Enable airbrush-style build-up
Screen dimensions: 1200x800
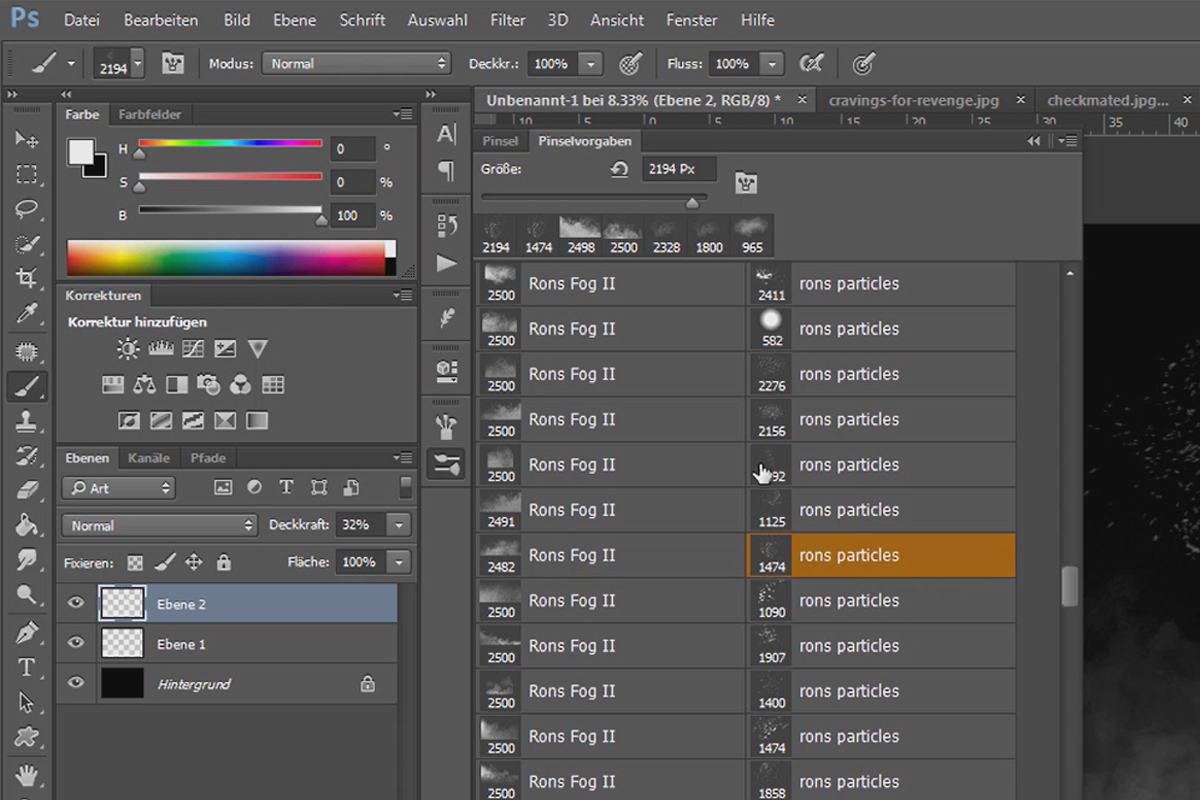pyautogui.click(x=811, y=63)
